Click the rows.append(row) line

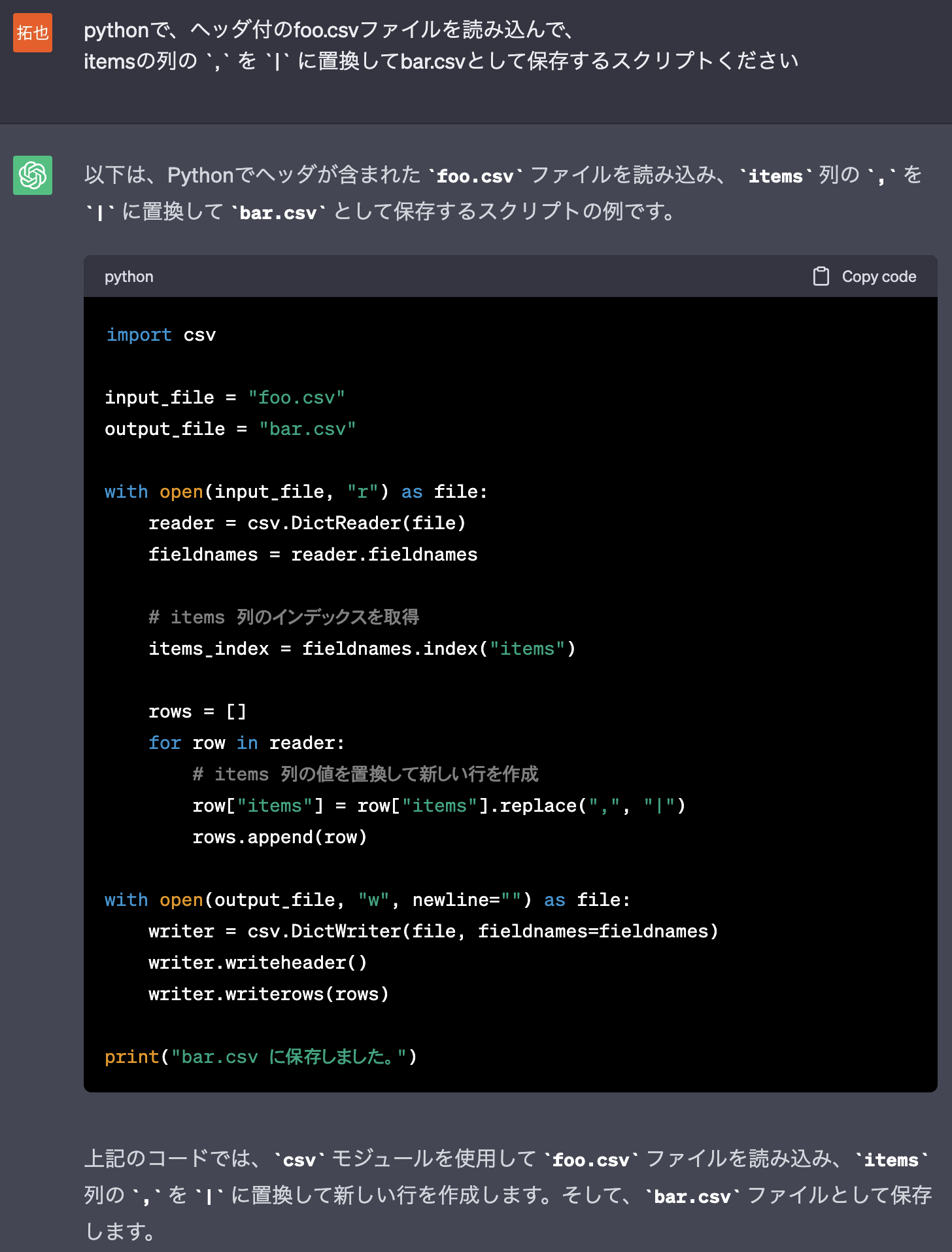(279, 837)
